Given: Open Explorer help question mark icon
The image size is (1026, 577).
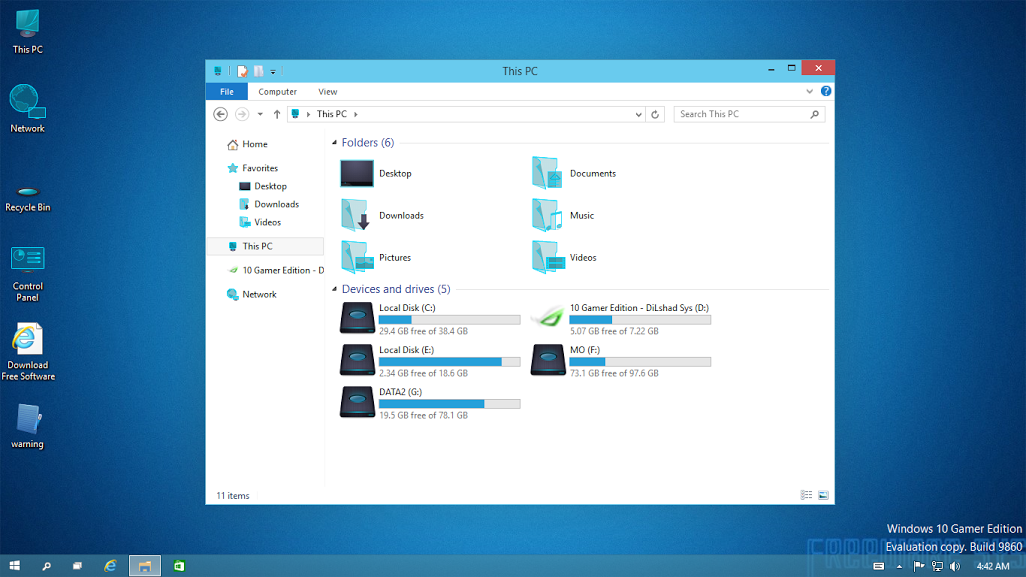Looking at the screenshot, I should click(826, 91).
